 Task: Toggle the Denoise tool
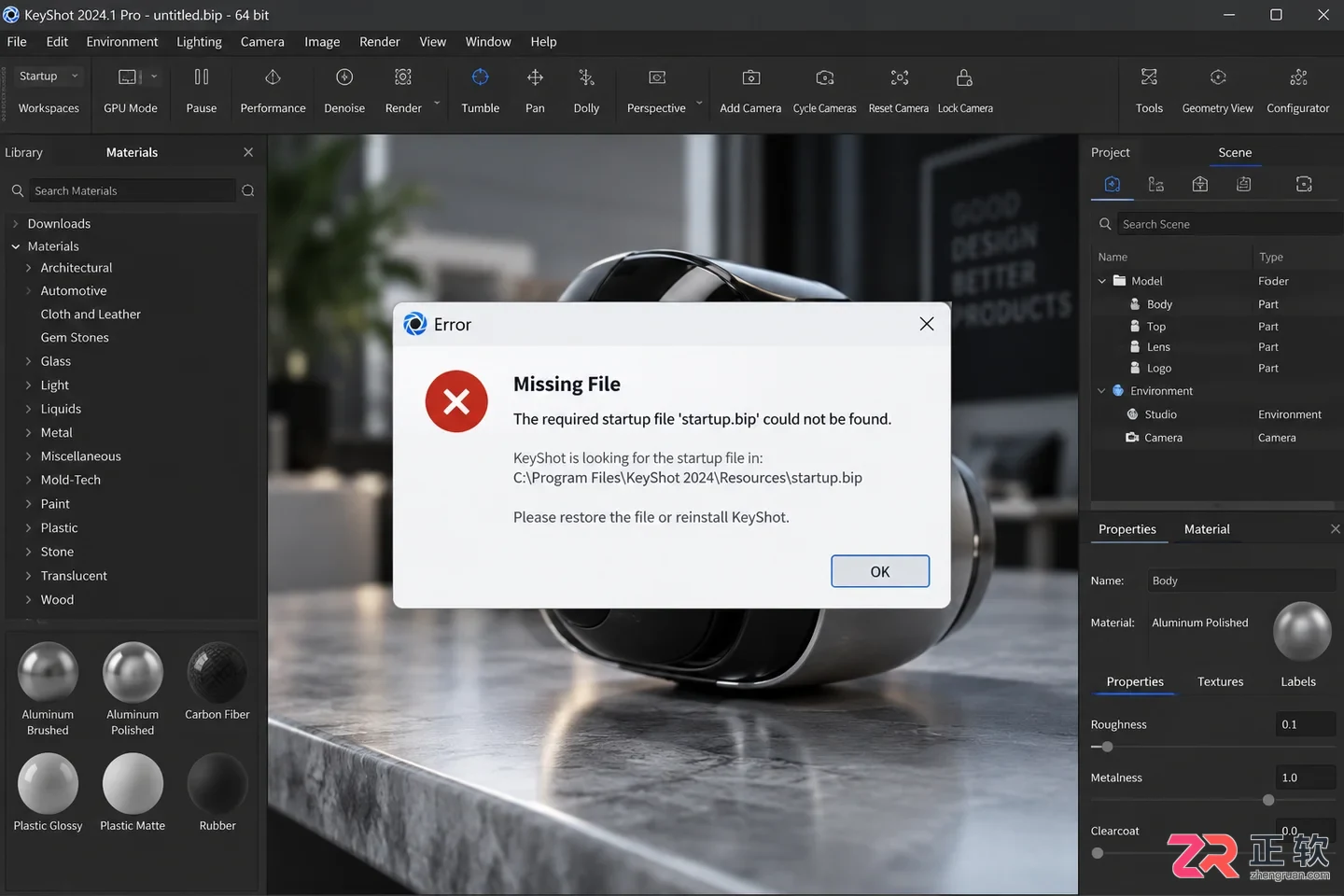pyautogui.click(x=344, y=77)
